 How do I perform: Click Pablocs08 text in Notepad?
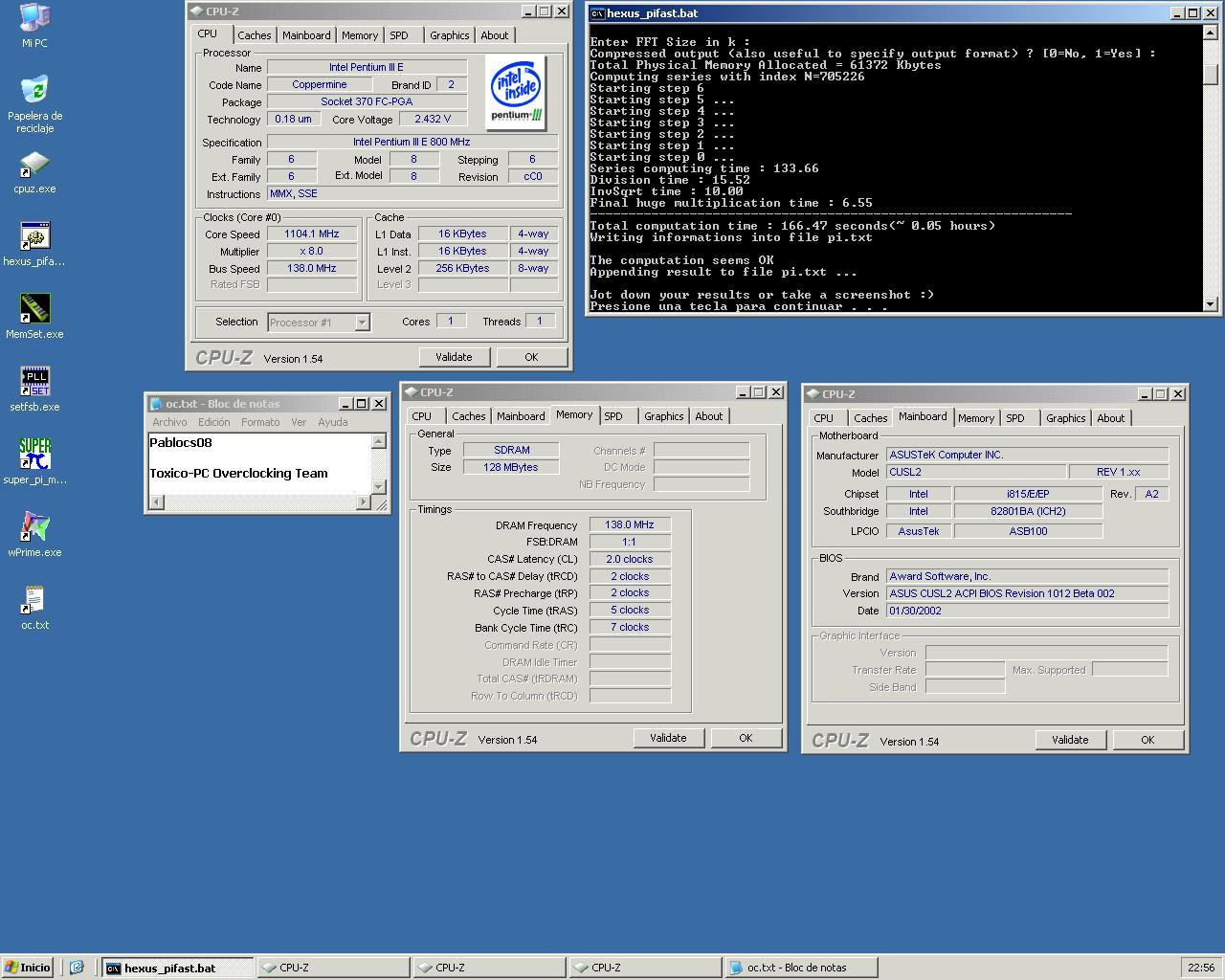(181, 442)
